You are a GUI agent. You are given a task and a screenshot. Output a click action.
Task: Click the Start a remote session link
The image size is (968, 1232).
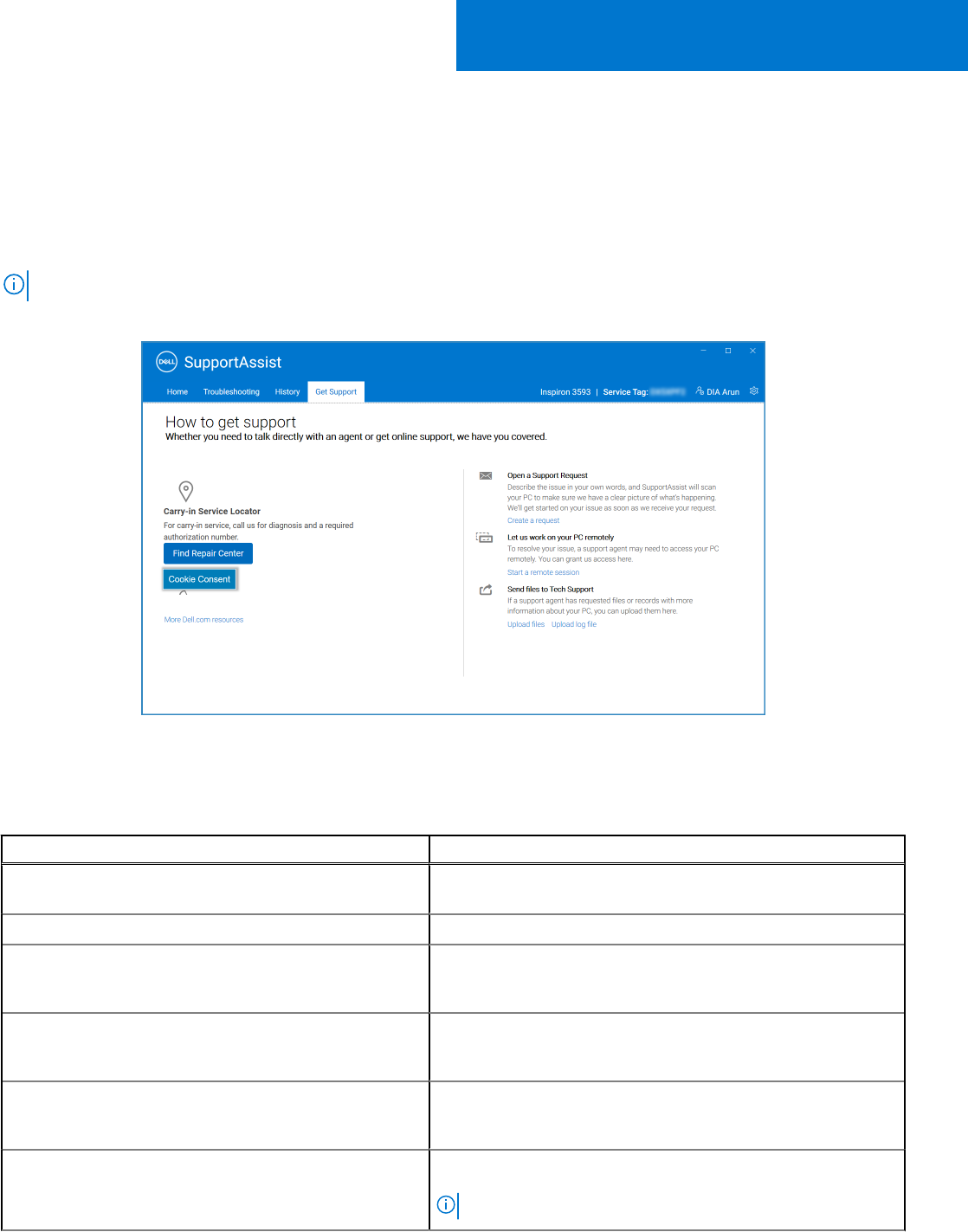pyautogui.click(x=544, y=572)
